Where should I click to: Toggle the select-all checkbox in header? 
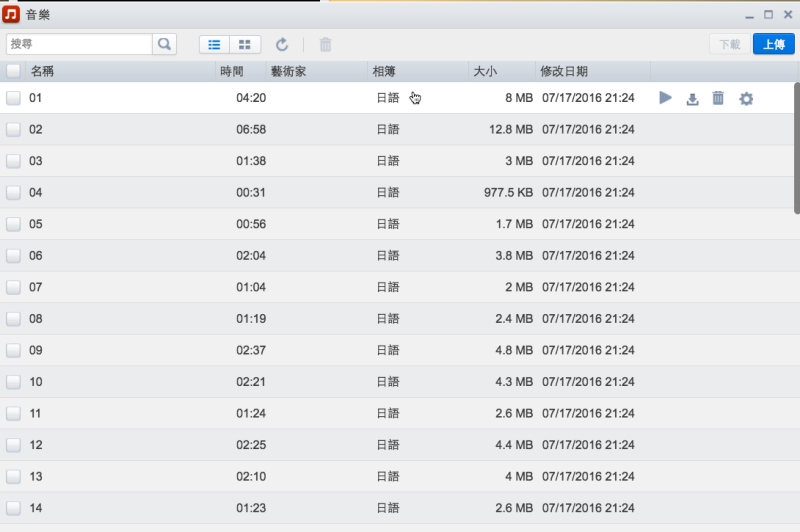tap(13, 71)
